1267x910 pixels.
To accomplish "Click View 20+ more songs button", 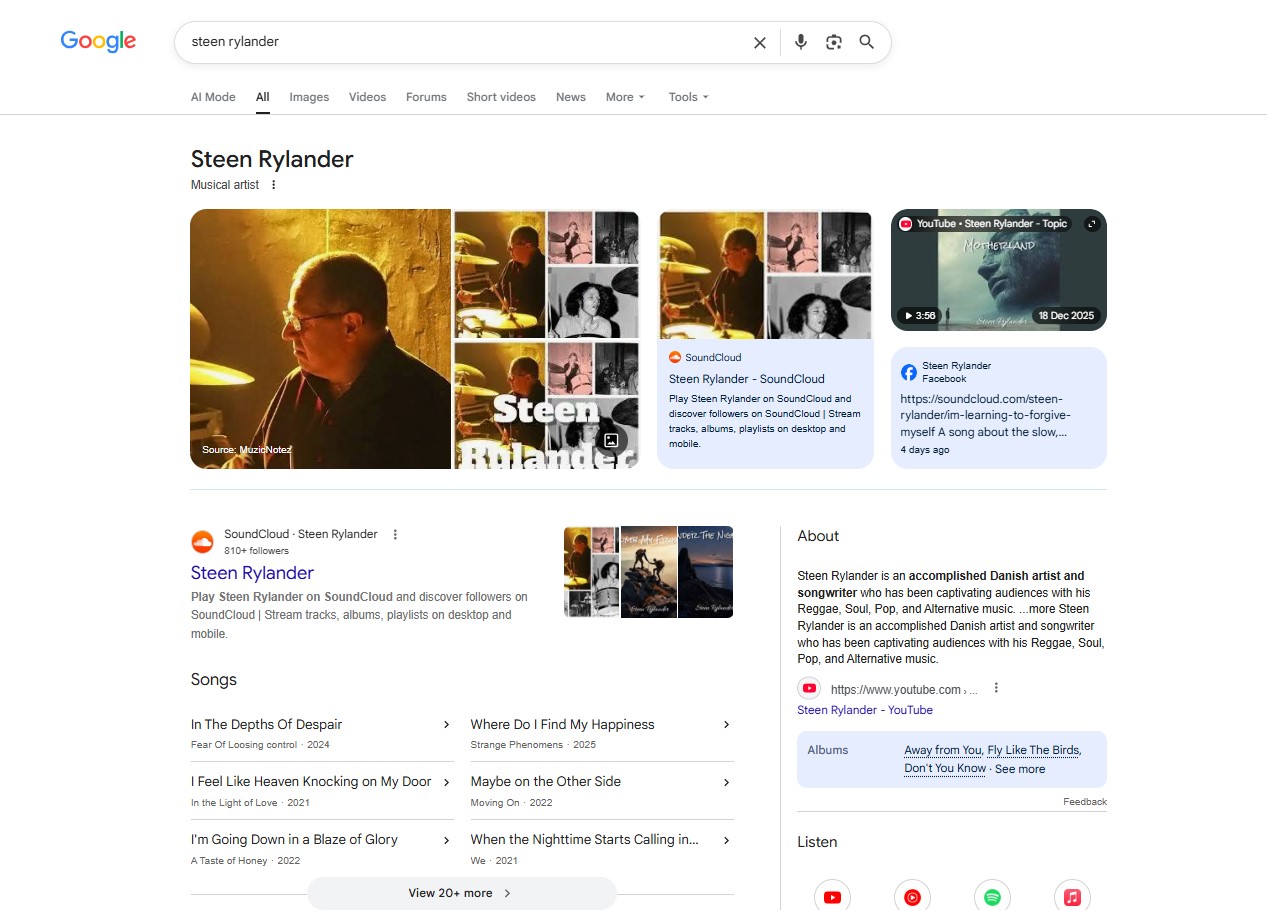I will coord(462,893).
